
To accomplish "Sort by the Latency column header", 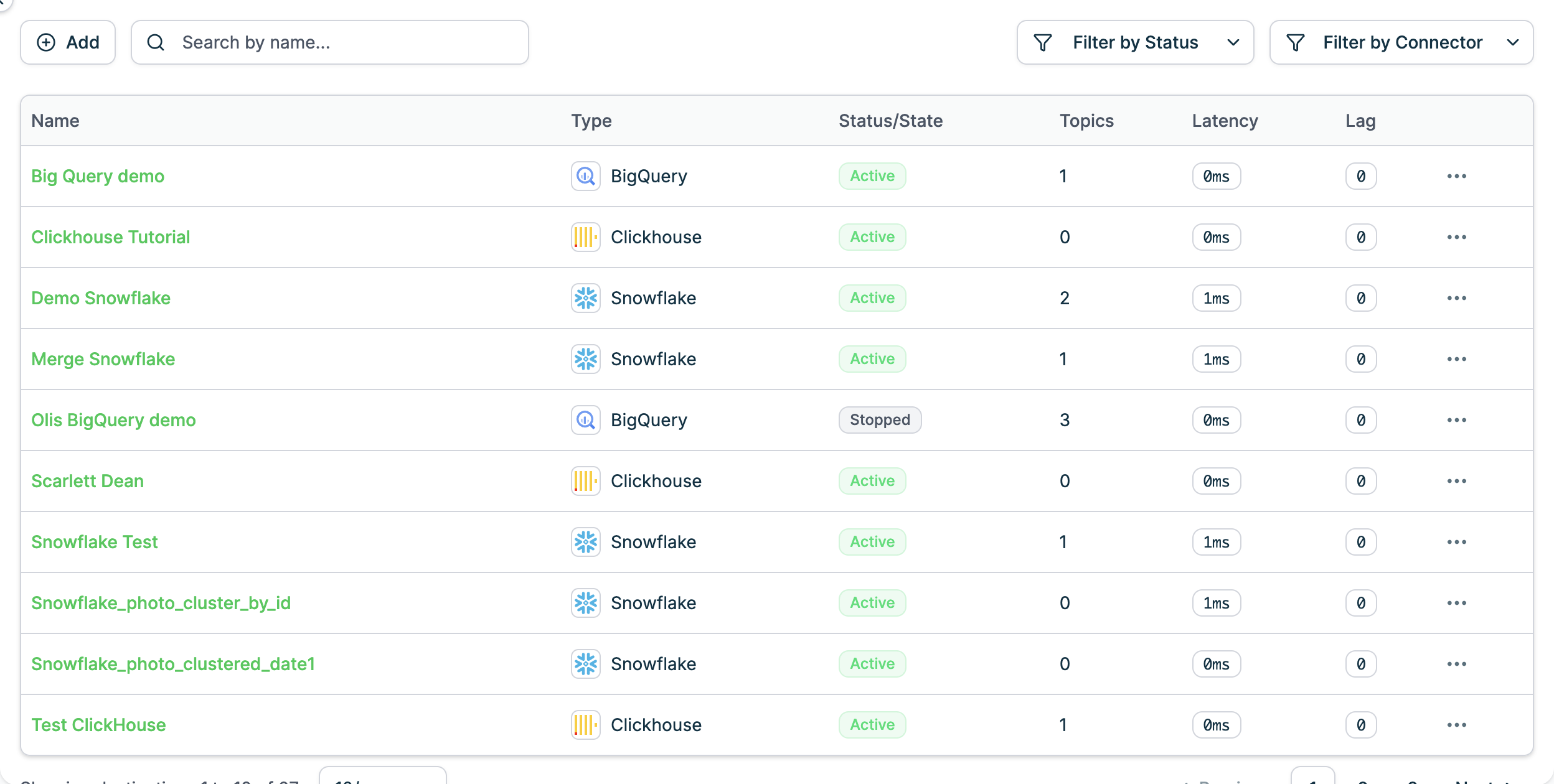I will point(1225,121).
